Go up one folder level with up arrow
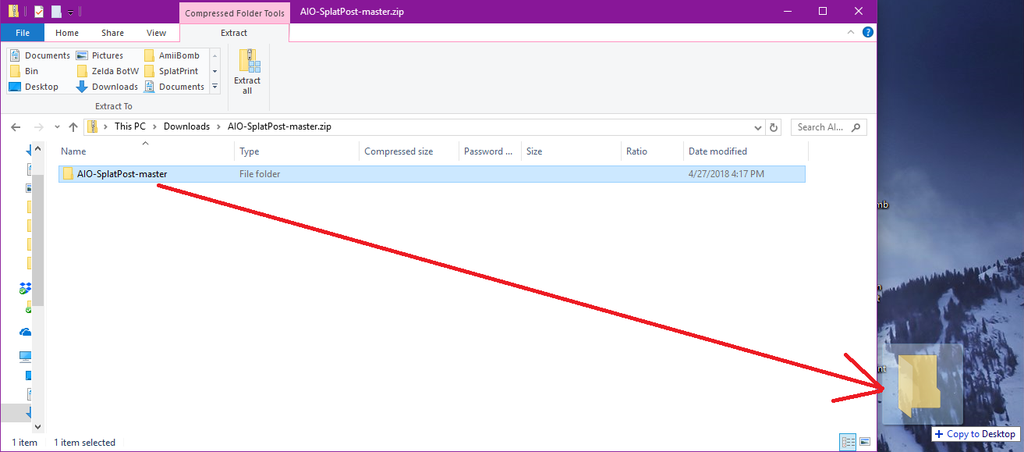The height and width of the screenshot is (452, 1024). click(x=73, y=127)
